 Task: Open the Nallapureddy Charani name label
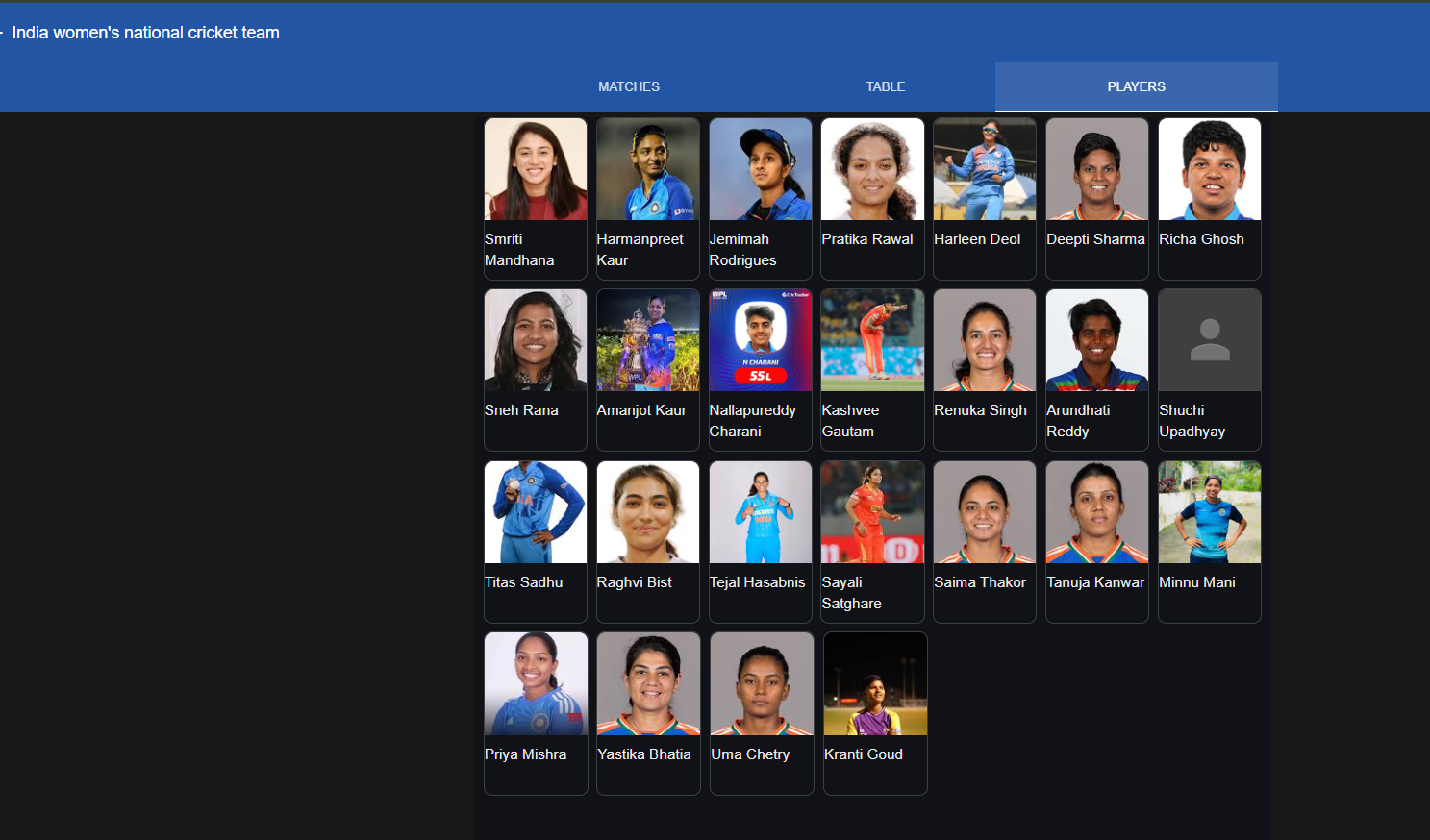[752, 421]
